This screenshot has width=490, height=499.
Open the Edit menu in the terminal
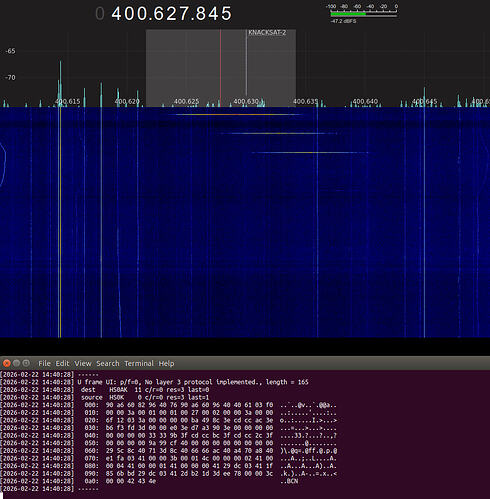point(62,363)
